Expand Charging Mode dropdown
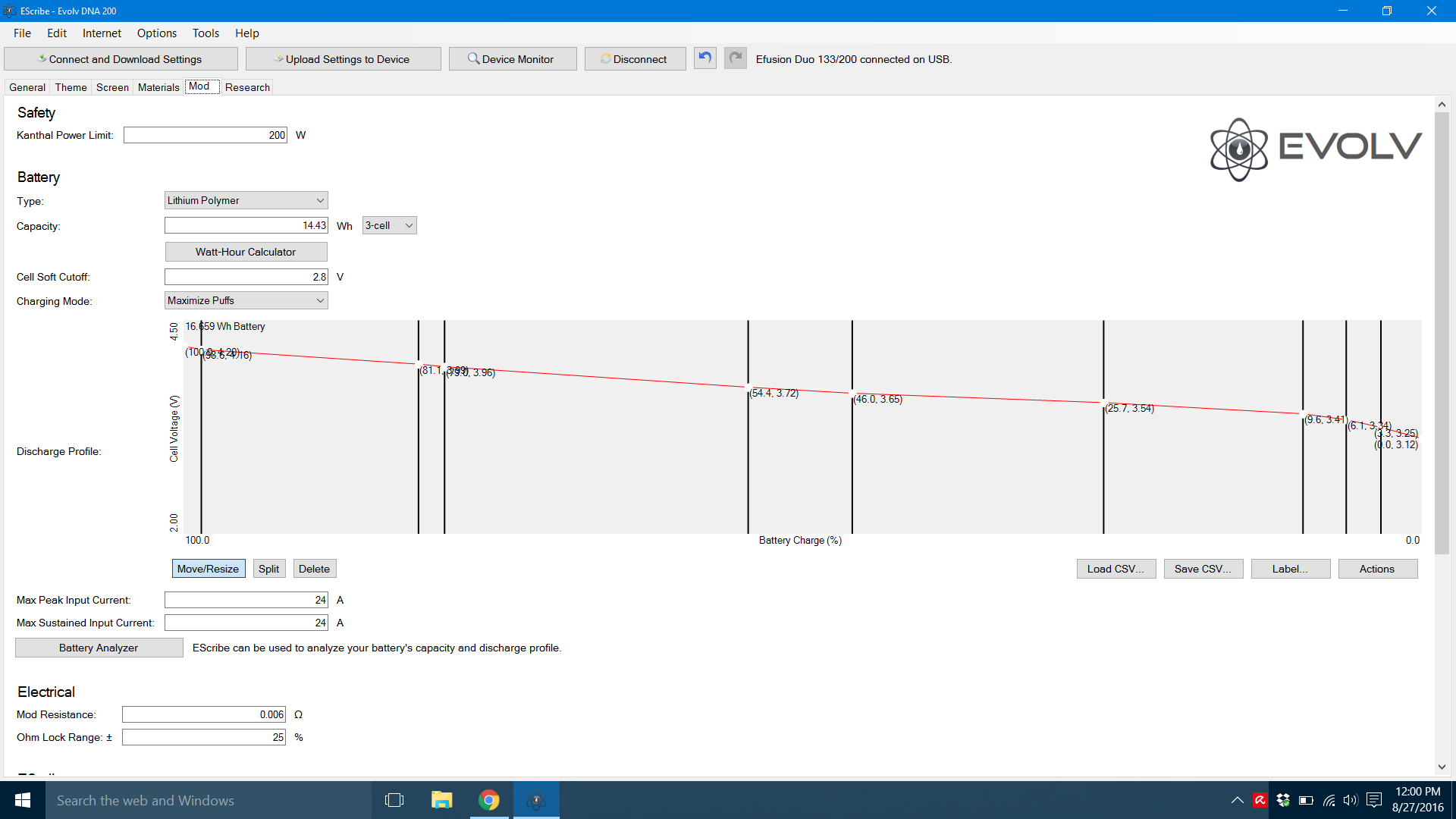 (246, 300)
